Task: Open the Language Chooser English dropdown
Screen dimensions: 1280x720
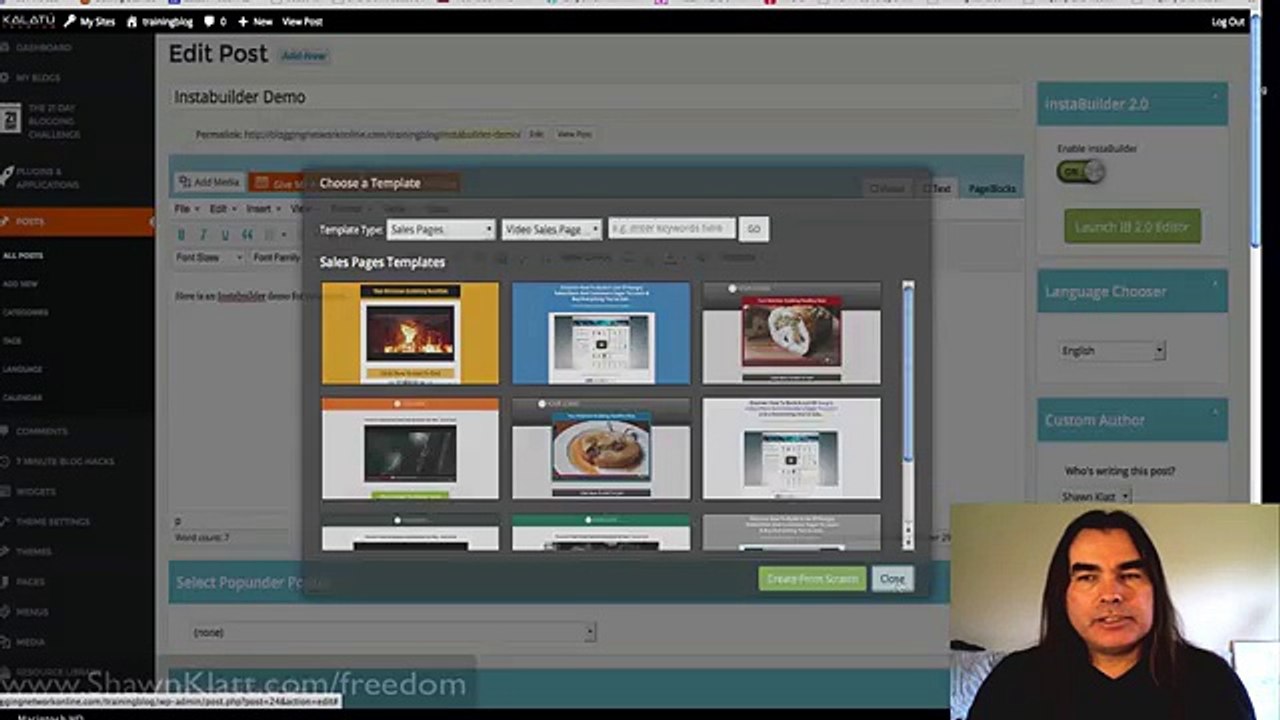Action: click(x=1113, y=351)
